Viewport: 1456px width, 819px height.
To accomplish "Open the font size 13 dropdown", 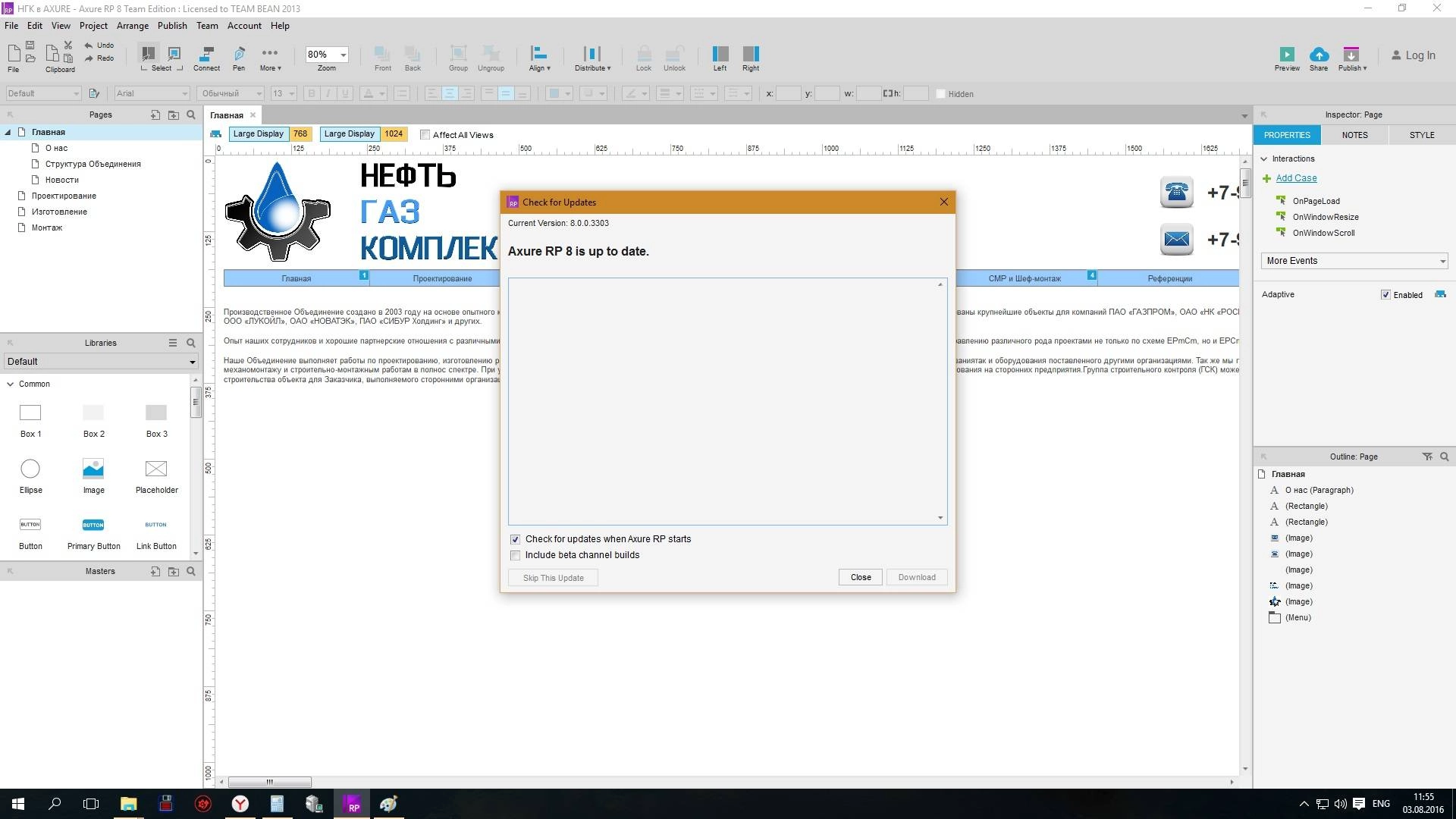I will tap(284, 93).
